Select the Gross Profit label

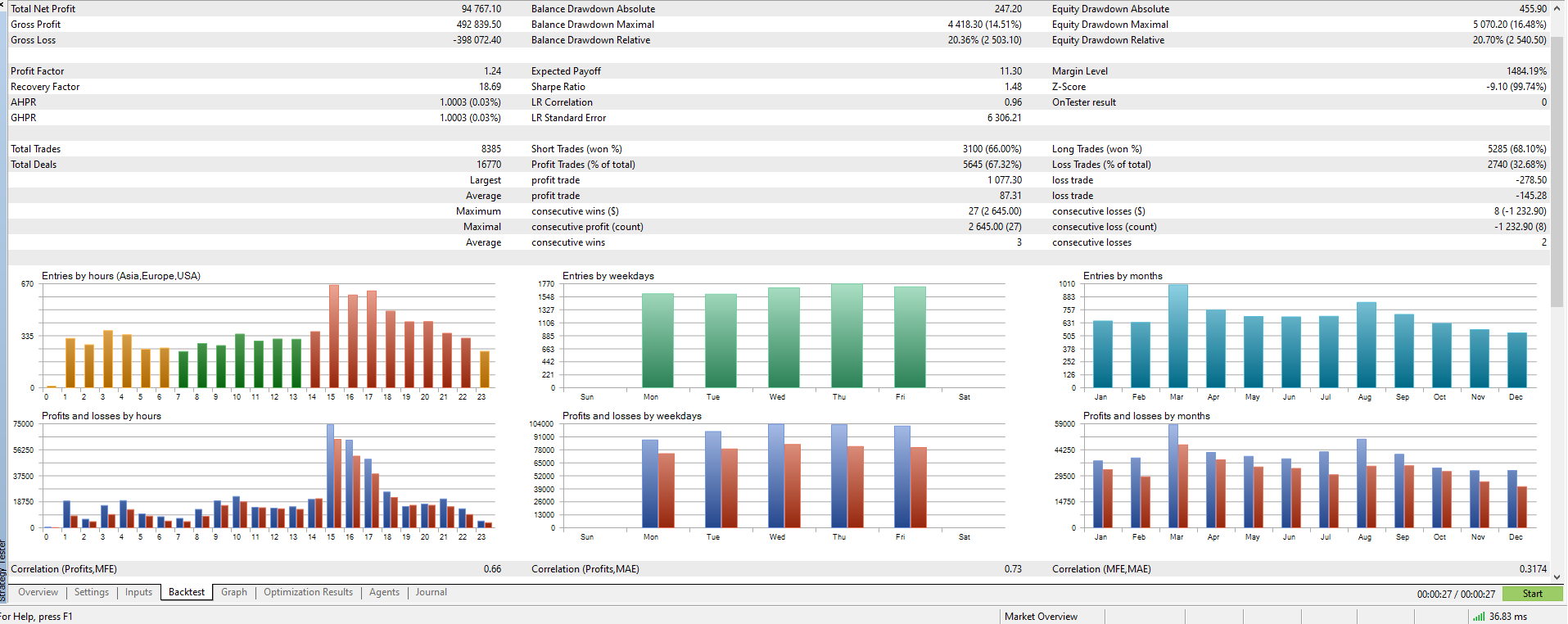(35, 25)
